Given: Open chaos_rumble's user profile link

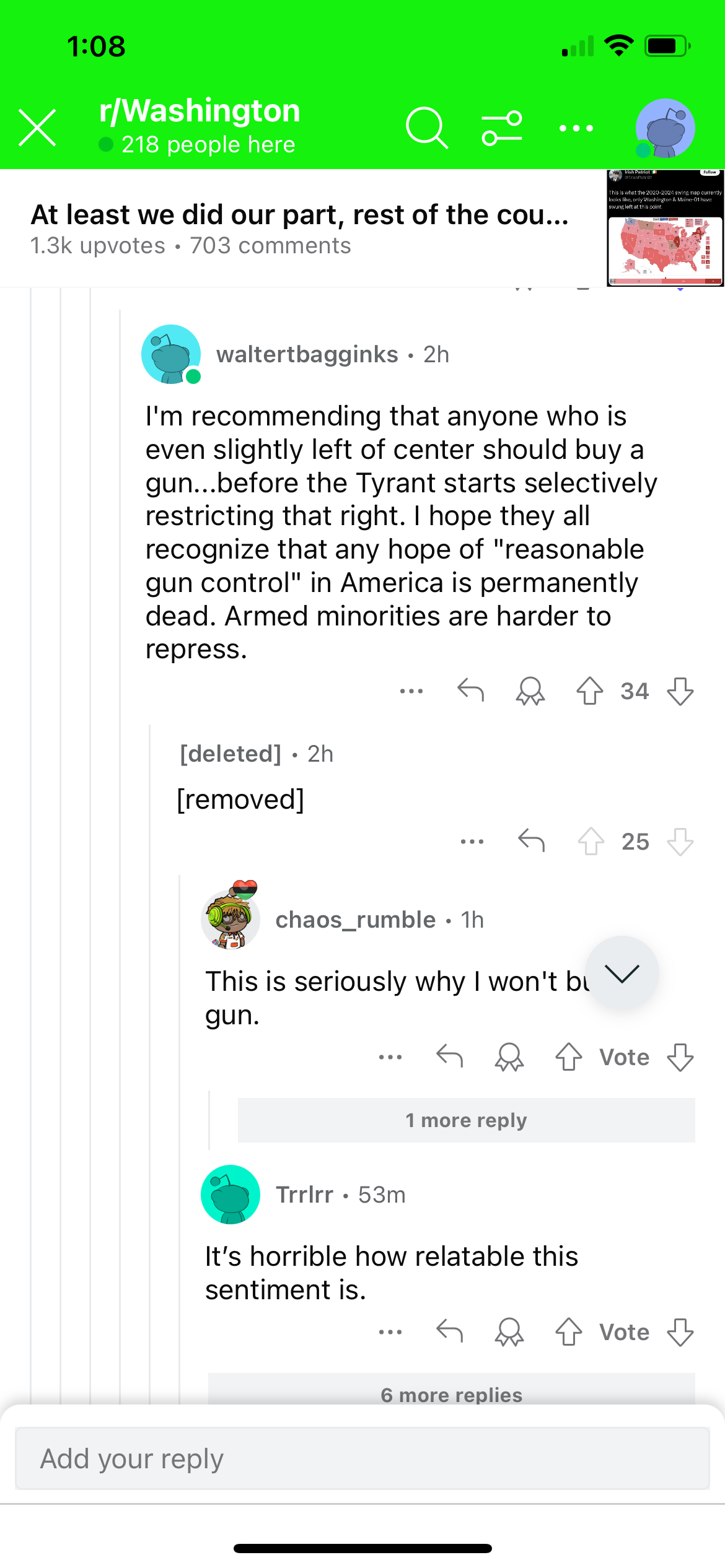Looking at the screenshot, I should pyautogui.click(x=355, y=920).
